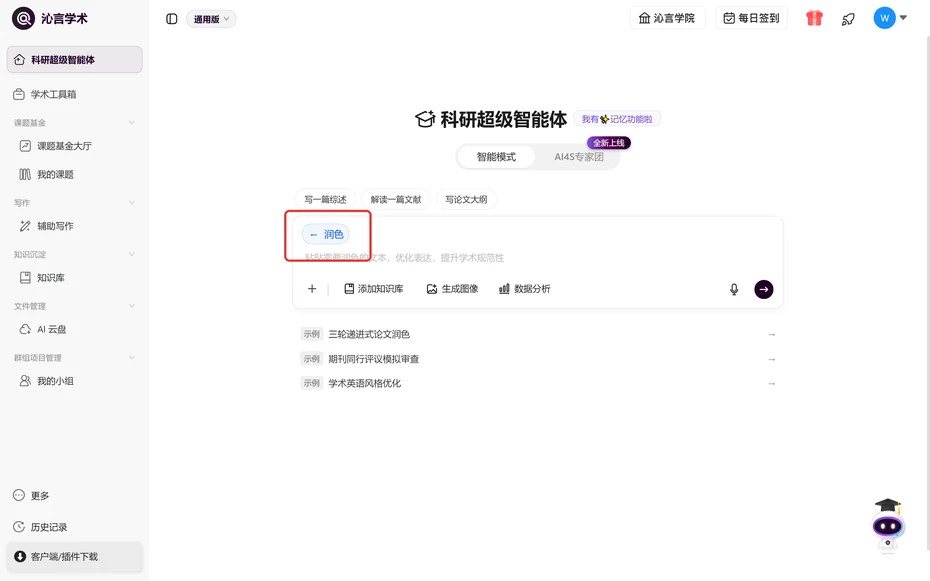Click 生成图像 in input toolbar
This screenshot has width=930, height=581.
pos(453,289)
